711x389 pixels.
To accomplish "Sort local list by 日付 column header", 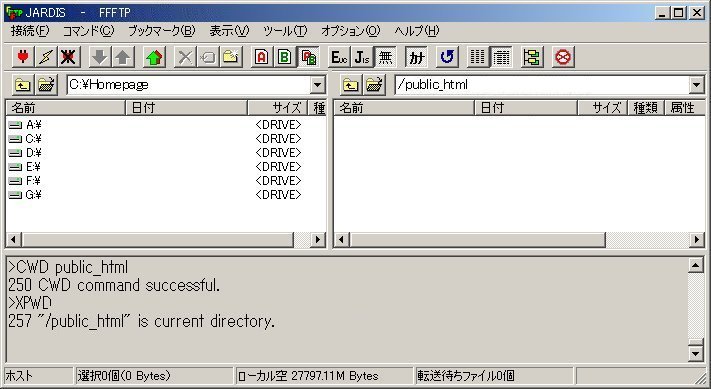I will (x=186, y=108).
